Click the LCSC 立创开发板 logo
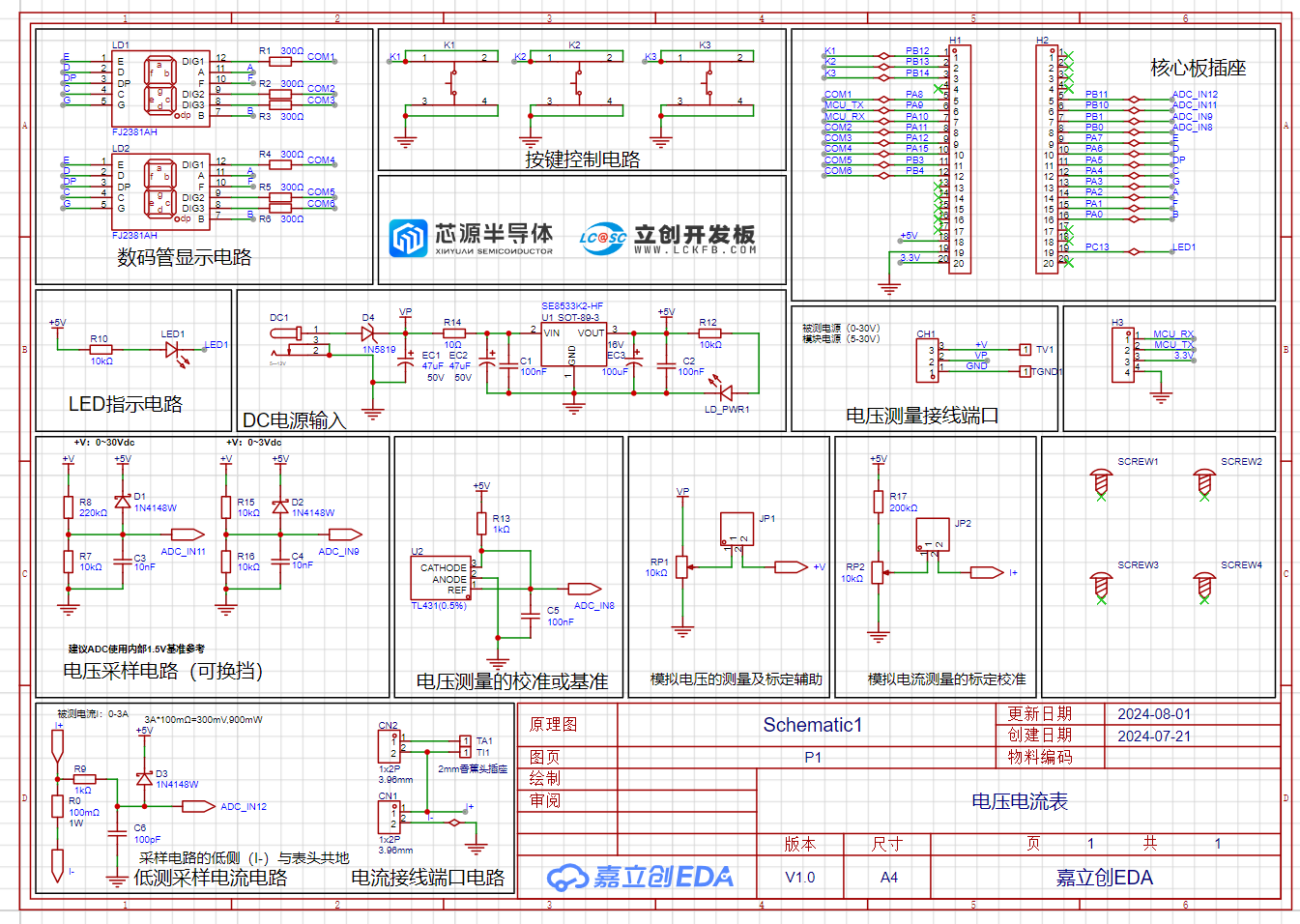This screenshot has width=1300, height=924. click(x=667, y=238)
